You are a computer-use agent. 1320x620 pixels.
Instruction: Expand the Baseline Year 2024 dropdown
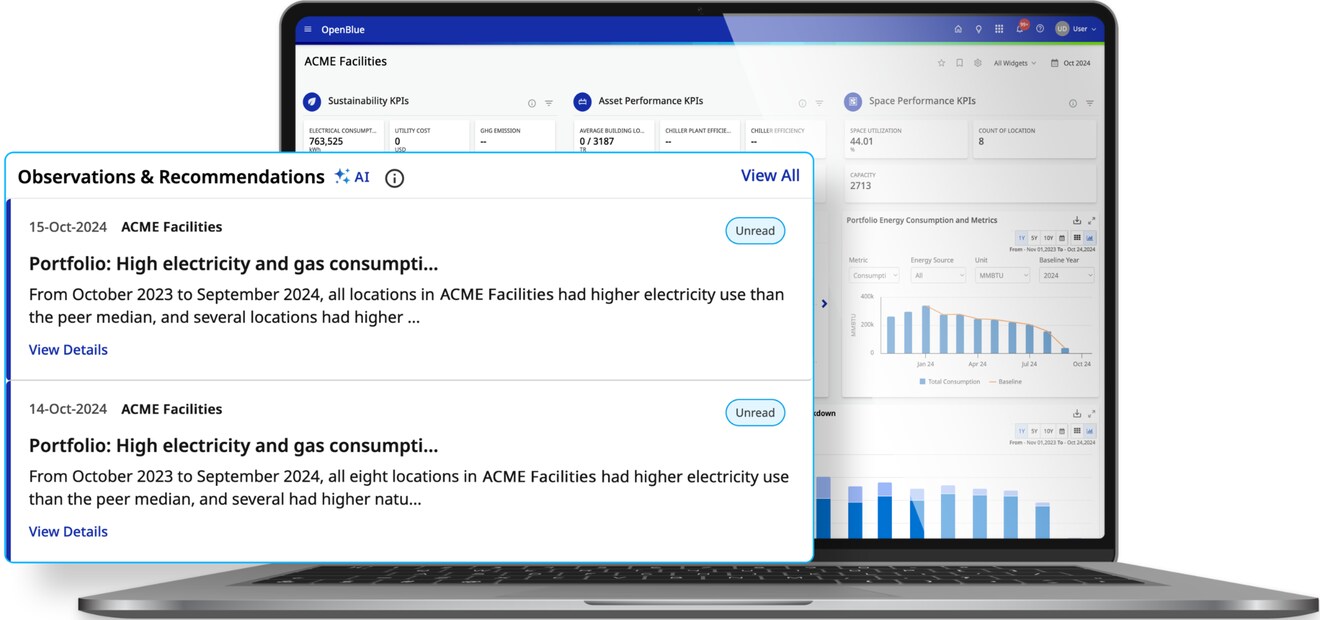pyautogui.click(x=1066, y=275)
